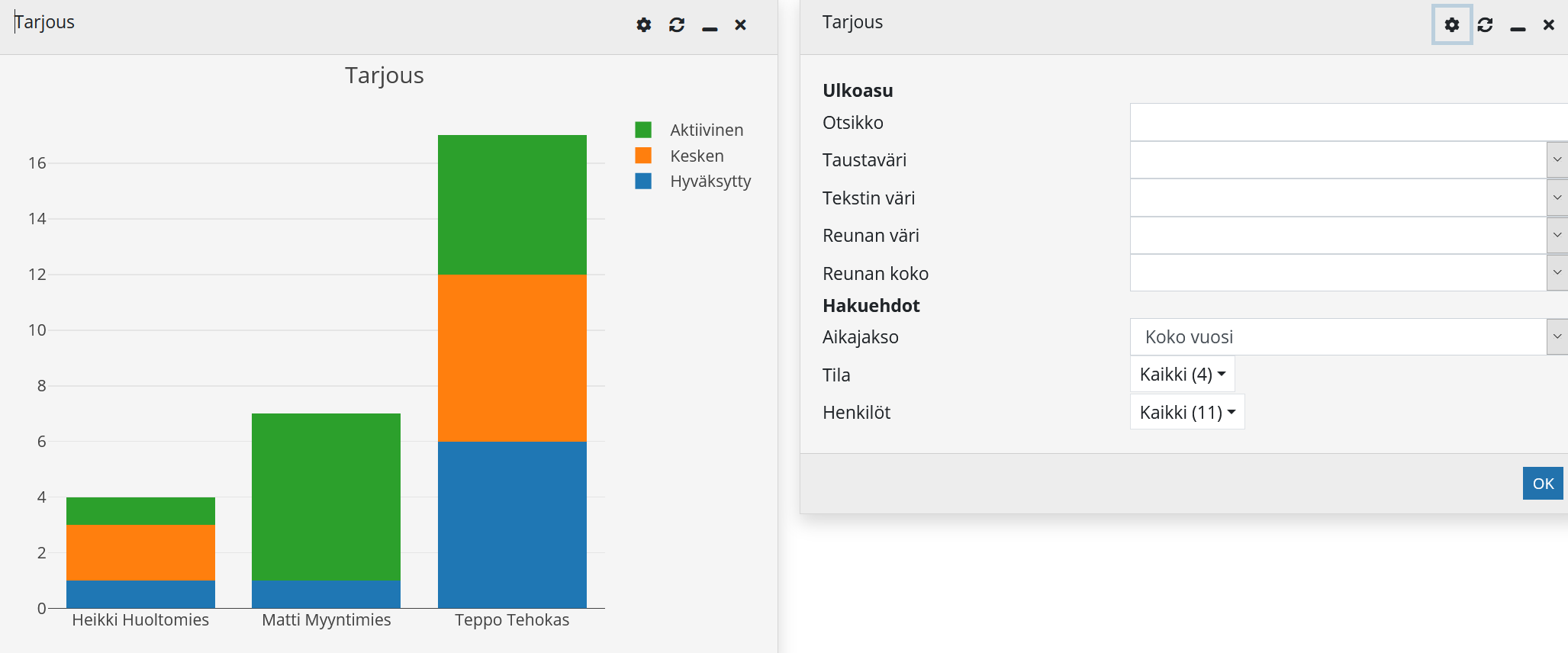Expand the Tila Kaikki (4) selector
Screen dimensions: 1568x653
[1182, 375]
